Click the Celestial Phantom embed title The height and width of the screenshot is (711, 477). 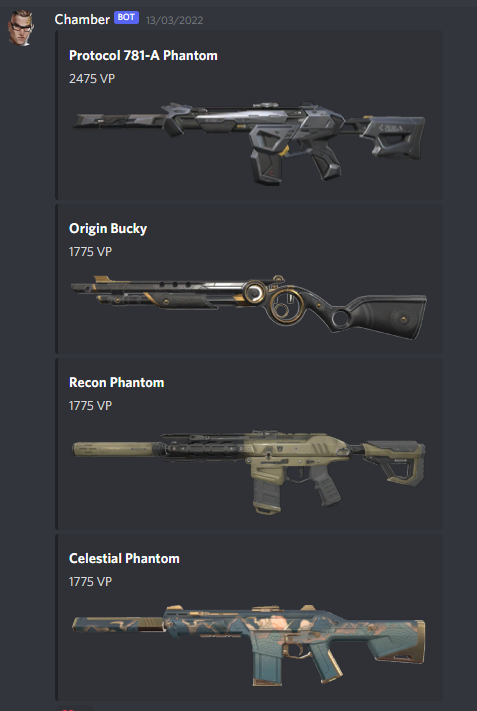point(124,558)
